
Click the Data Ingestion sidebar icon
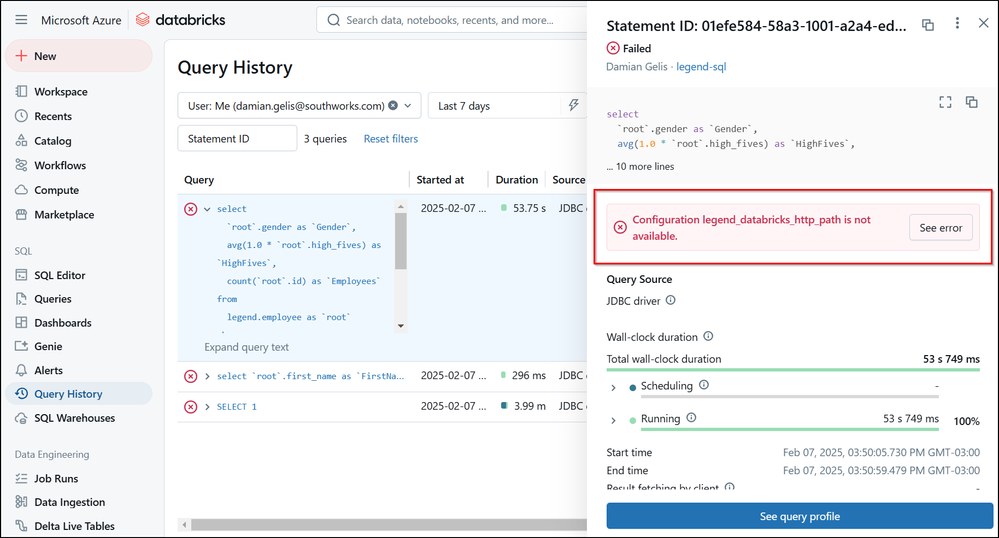22,502
